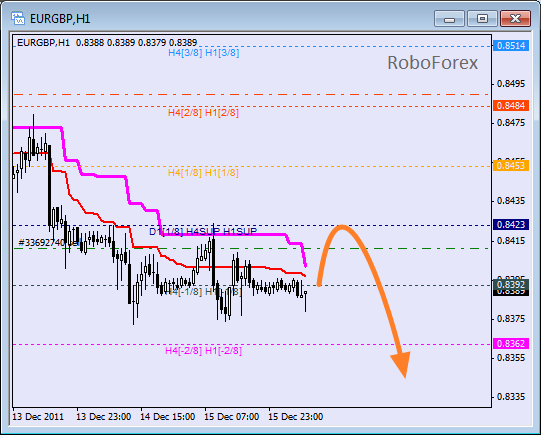This screenshot has width=541, height=435.
Task: Minimize the EURGBP,H1 chart window
Action: (x=449, y=18)
